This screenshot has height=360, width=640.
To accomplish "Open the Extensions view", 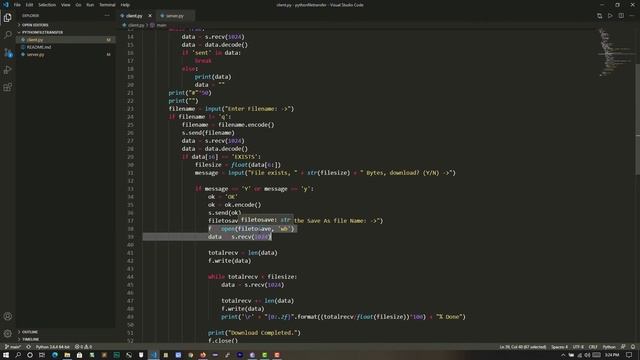I will [x=7, y=87].
